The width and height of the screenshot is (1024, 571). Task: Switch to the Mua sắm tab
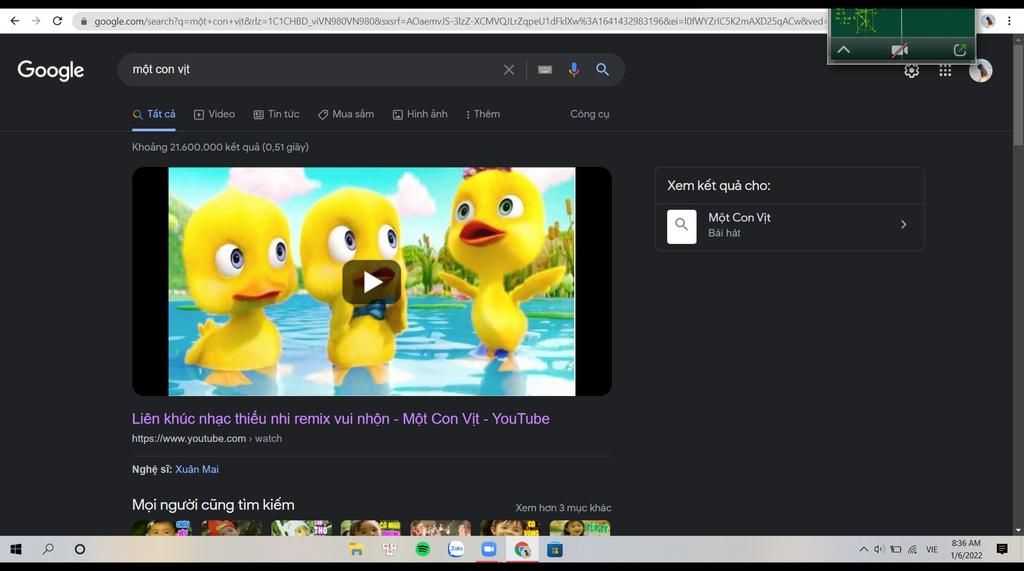(345, 114)
